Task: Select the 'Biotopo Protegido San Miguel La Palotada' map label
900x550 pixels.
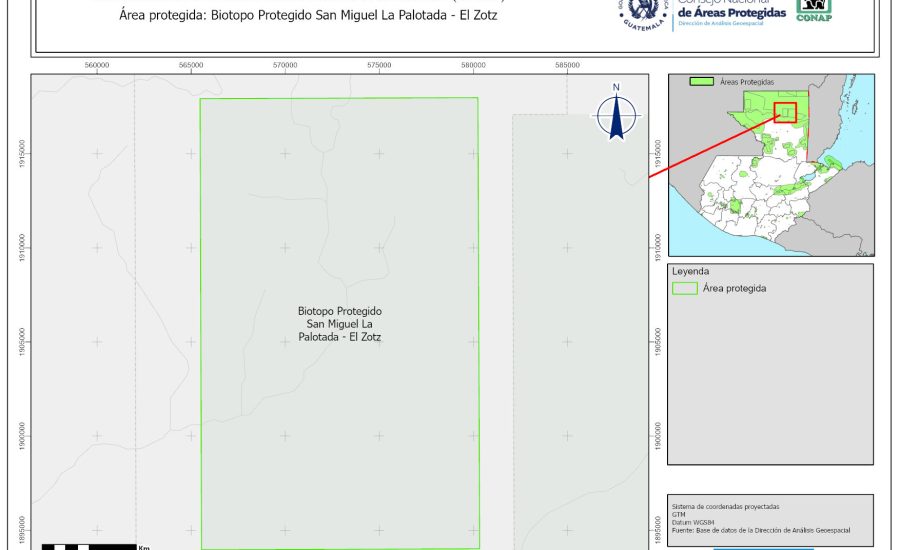Action: click(x=340, y=325)
